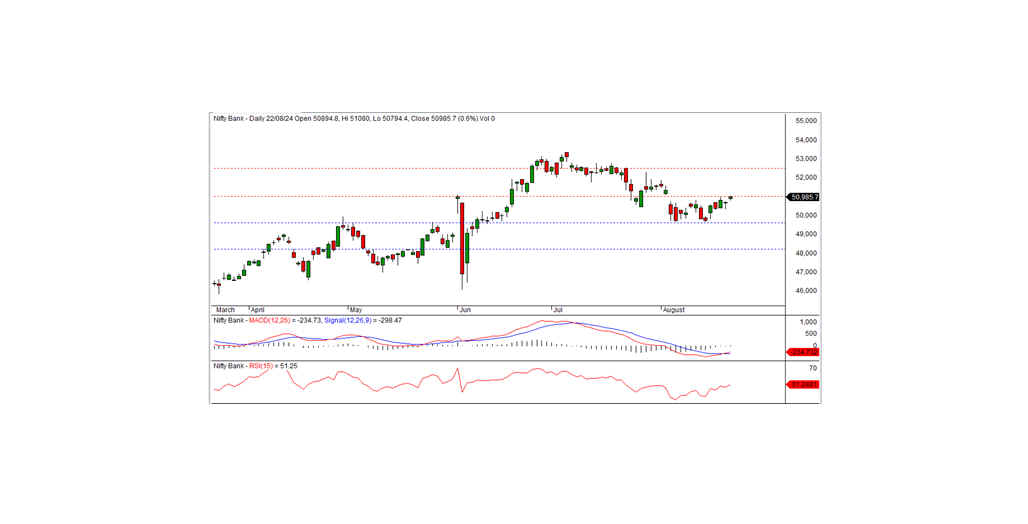This screenshot has height=524, width=1028.
Task: Click the August label on time axis
Action: [674, 310]
